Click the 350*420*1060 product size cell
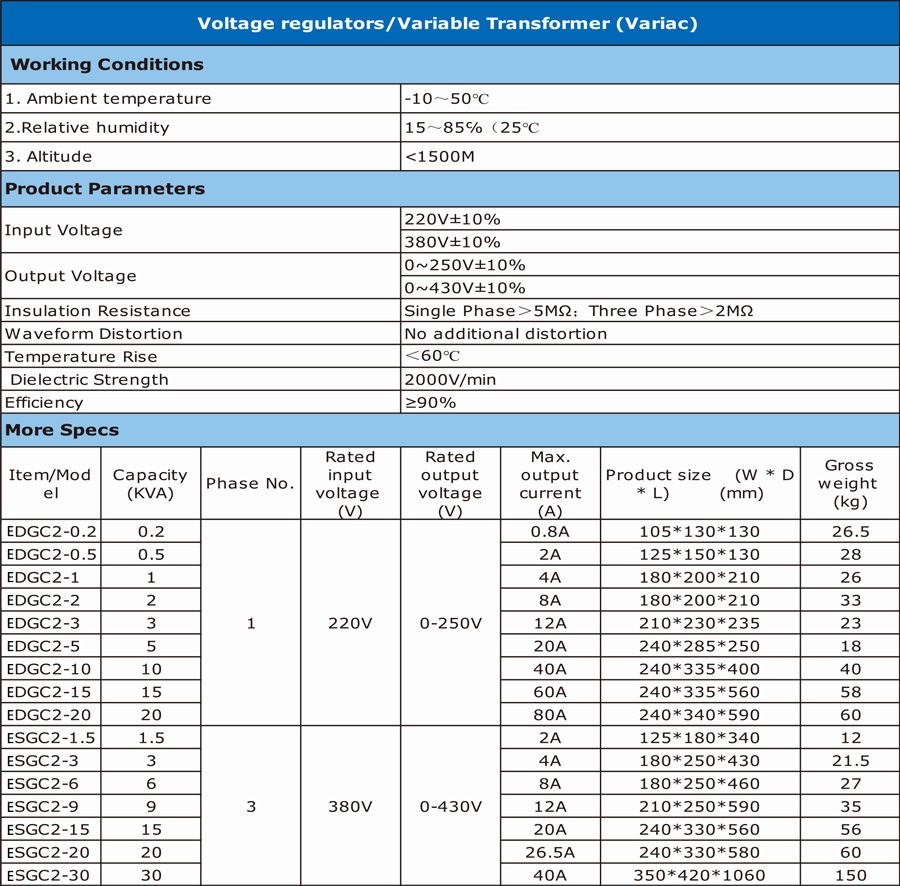 click(x=700, y=875)
